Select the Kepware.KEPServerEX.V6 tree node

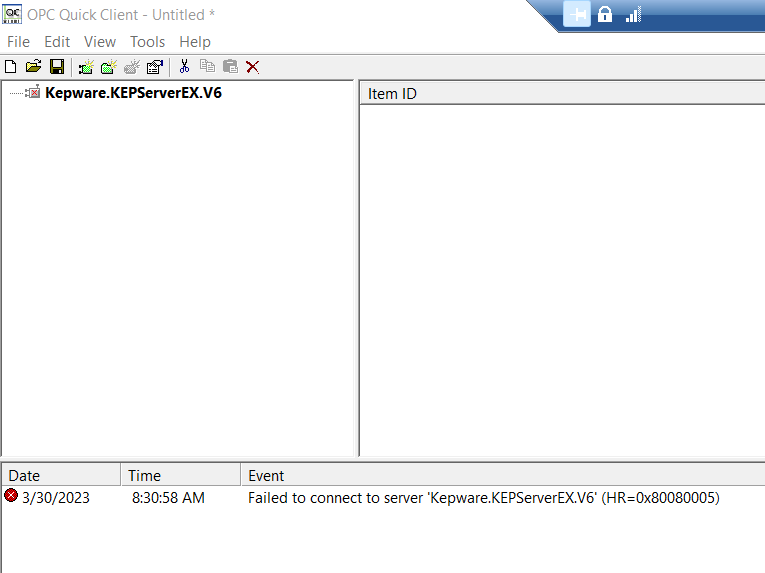pyautogui.click(x=133, y=93)
